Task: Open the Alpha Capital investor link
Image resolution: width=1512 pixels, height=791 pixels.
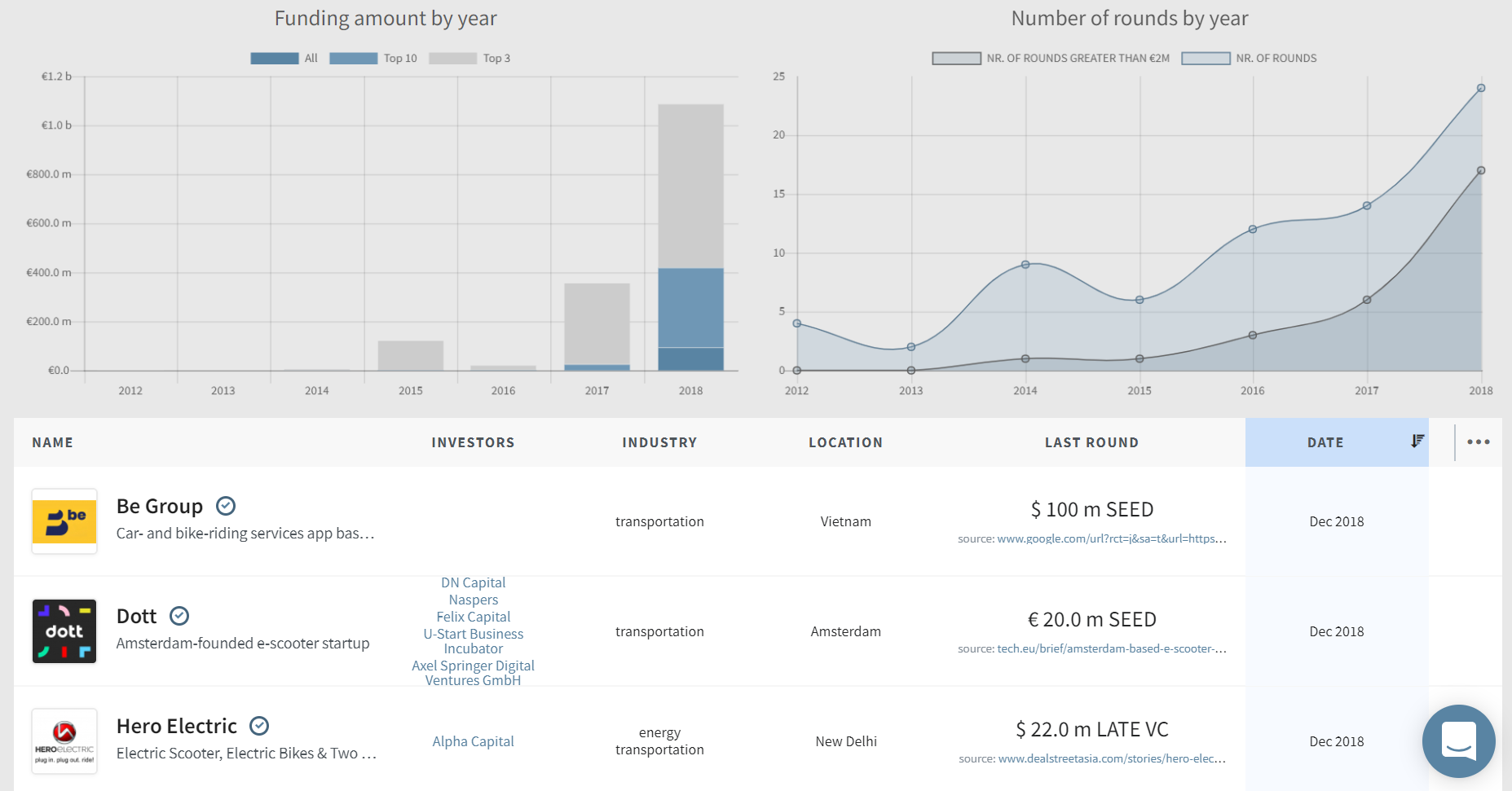Action: 473,741
